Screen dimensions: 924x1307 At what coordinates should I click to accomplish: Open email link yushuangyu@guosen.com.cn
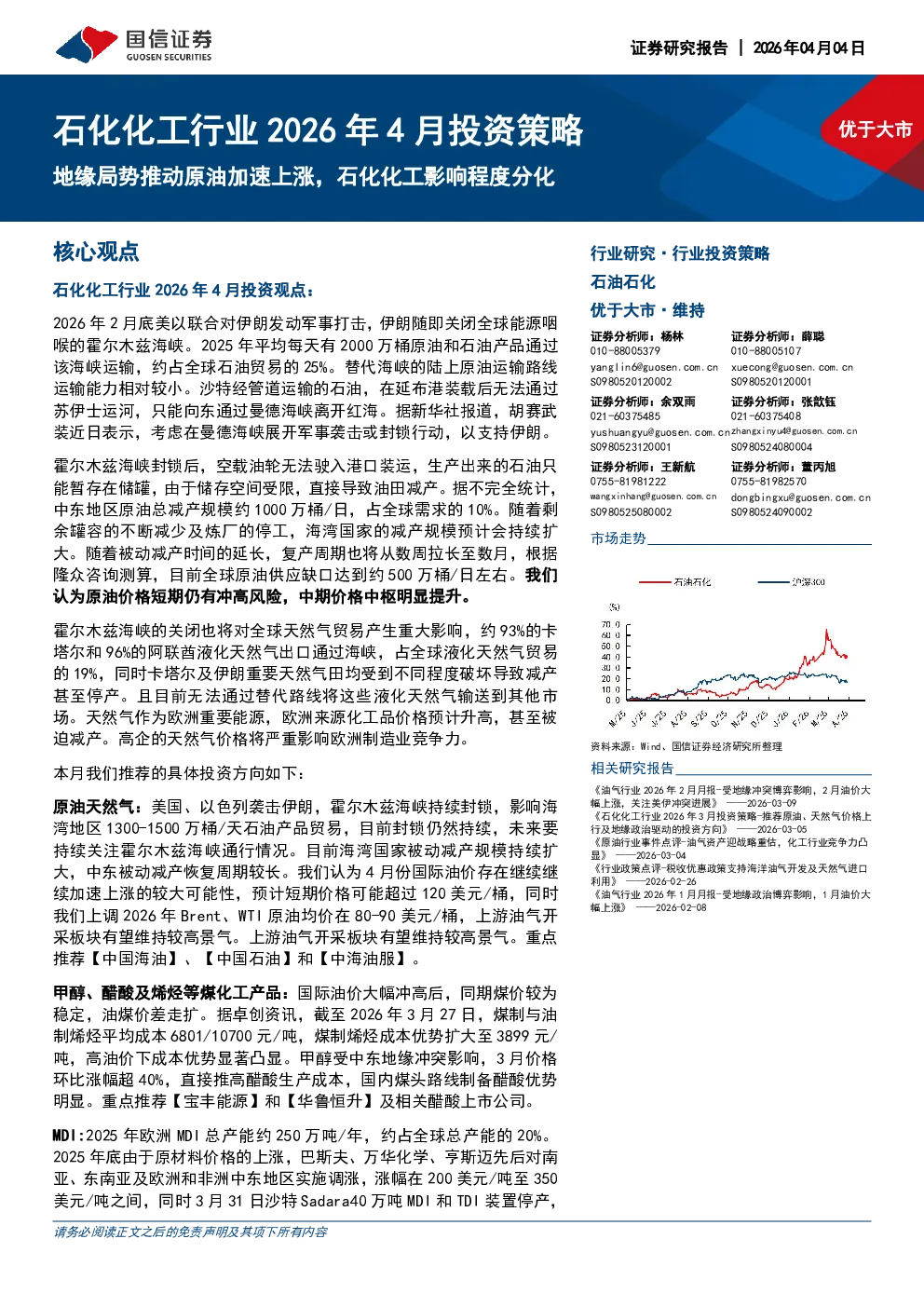coord(659,432)
